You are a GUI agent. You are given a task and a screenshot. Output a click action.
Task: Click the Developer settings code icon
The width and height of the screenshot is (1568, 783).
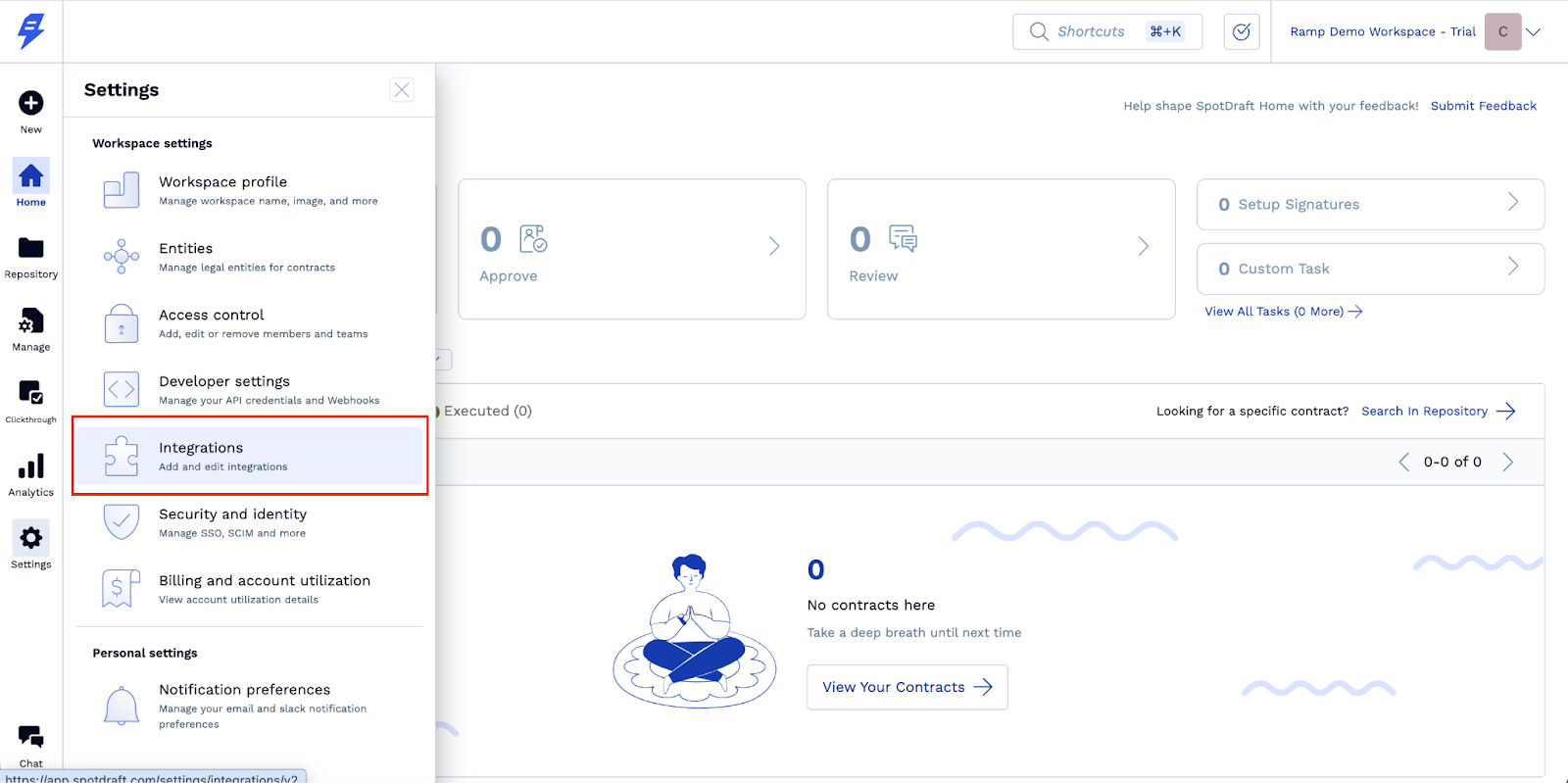click(x=122, y=390)
